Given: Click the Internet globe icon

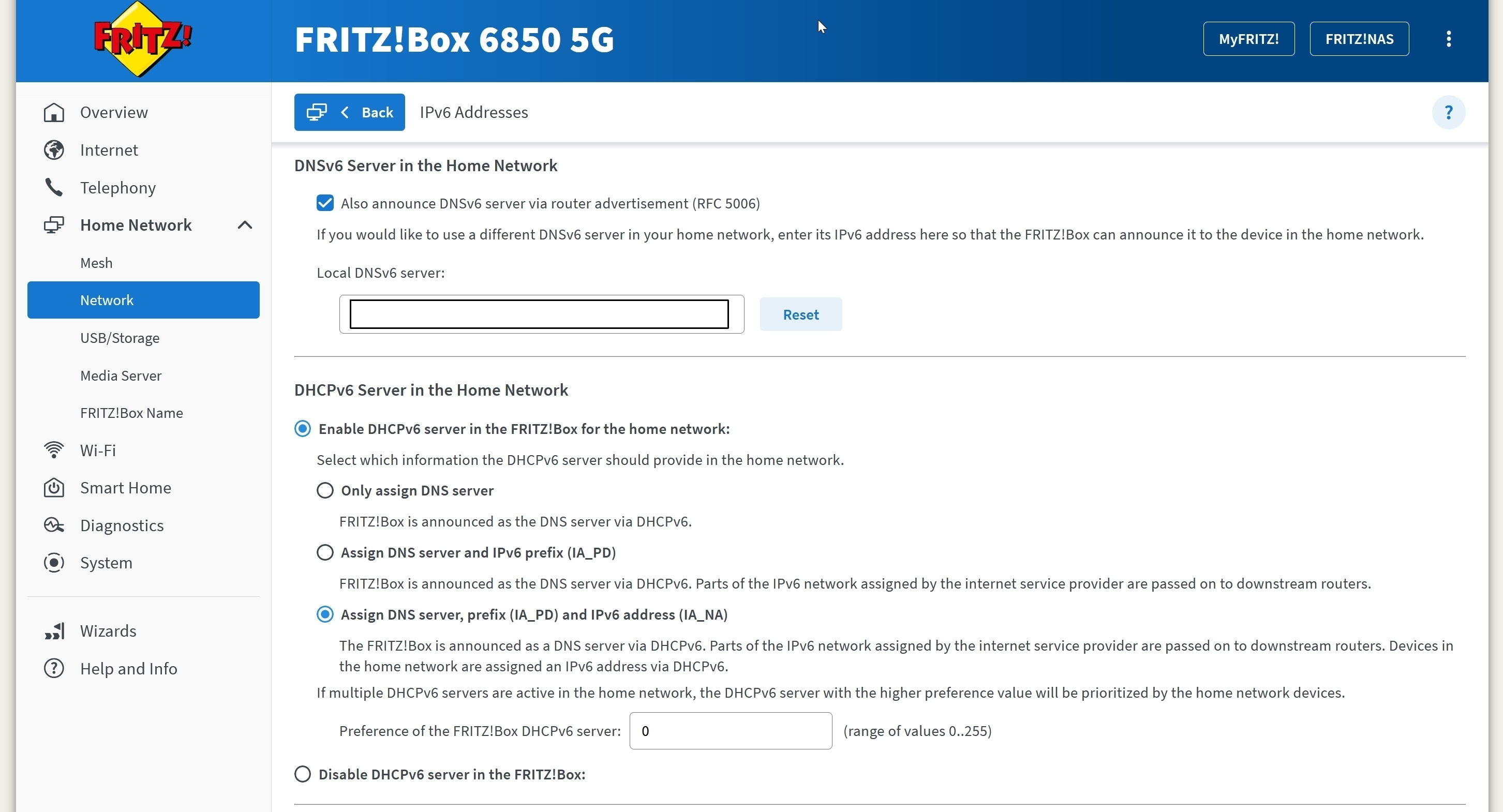Looking at the screenshot, I should tap(54, 150).
